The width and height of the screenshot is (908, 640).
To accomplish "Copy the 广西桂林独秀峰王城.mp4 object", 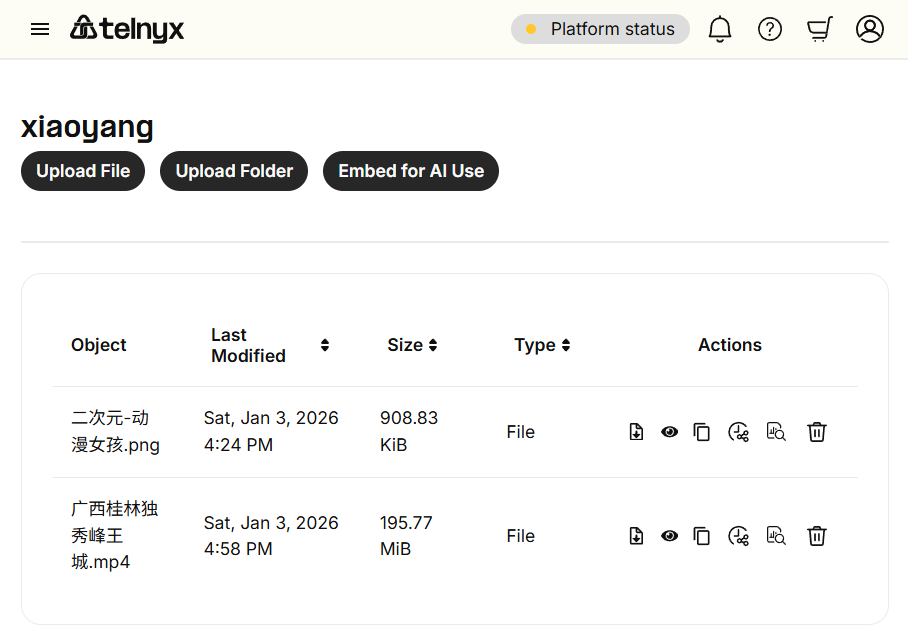I will click(702, 536).
